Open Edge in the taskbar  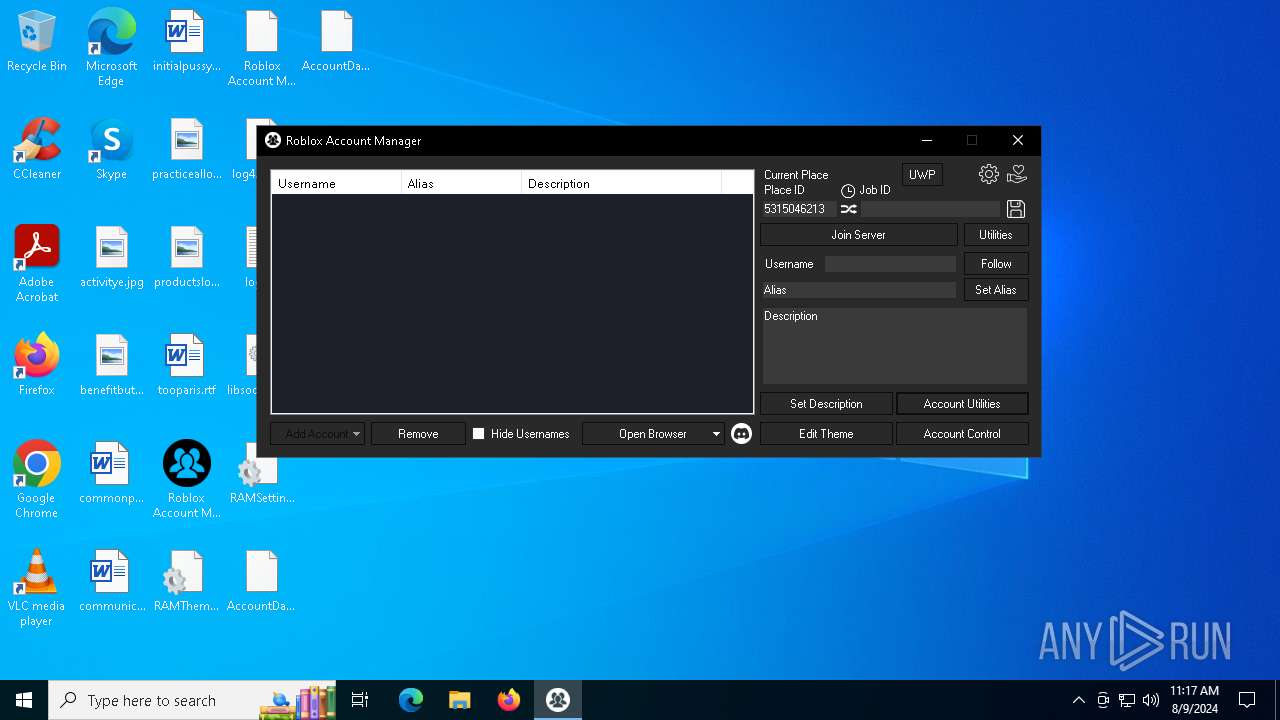pos(411,700)
